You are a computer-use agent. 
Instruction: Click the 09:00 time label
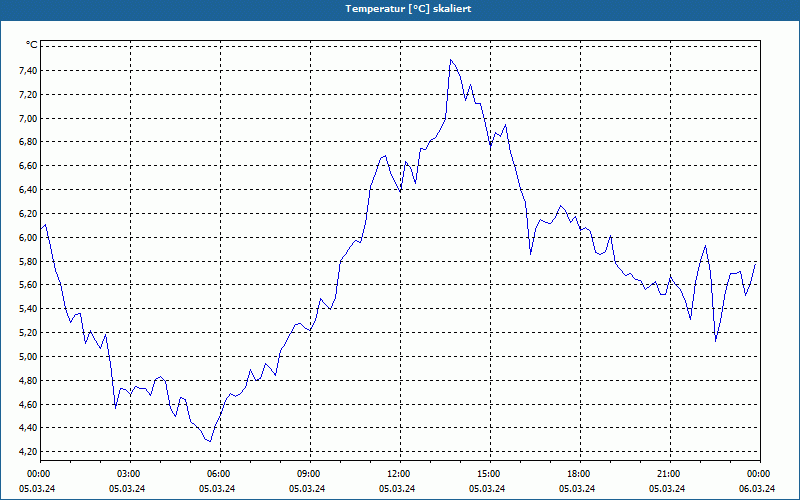tap(310, 474)
